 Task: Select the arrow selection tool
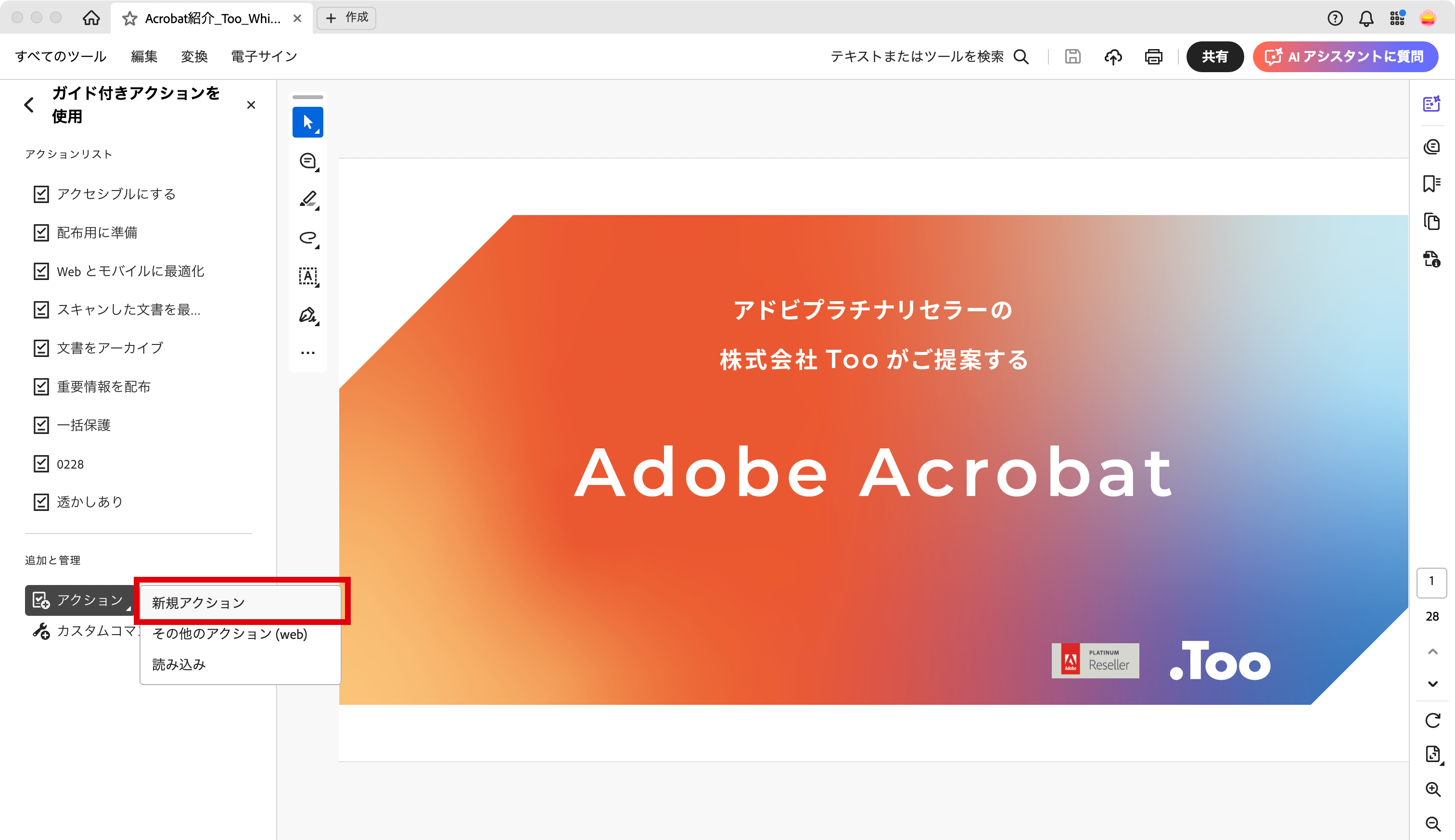tap(307, 122)
